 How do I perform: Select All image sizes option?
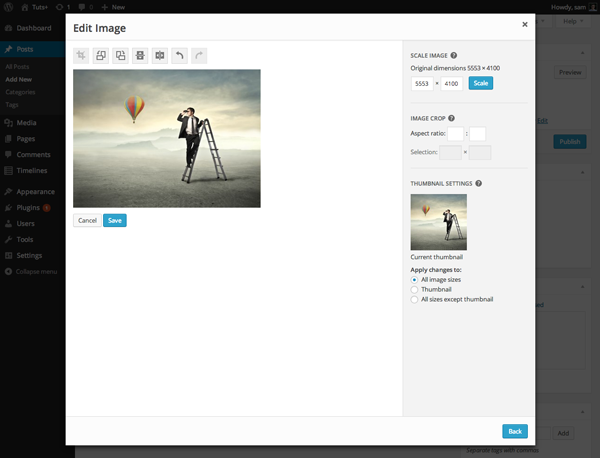[x=414, y=280]
